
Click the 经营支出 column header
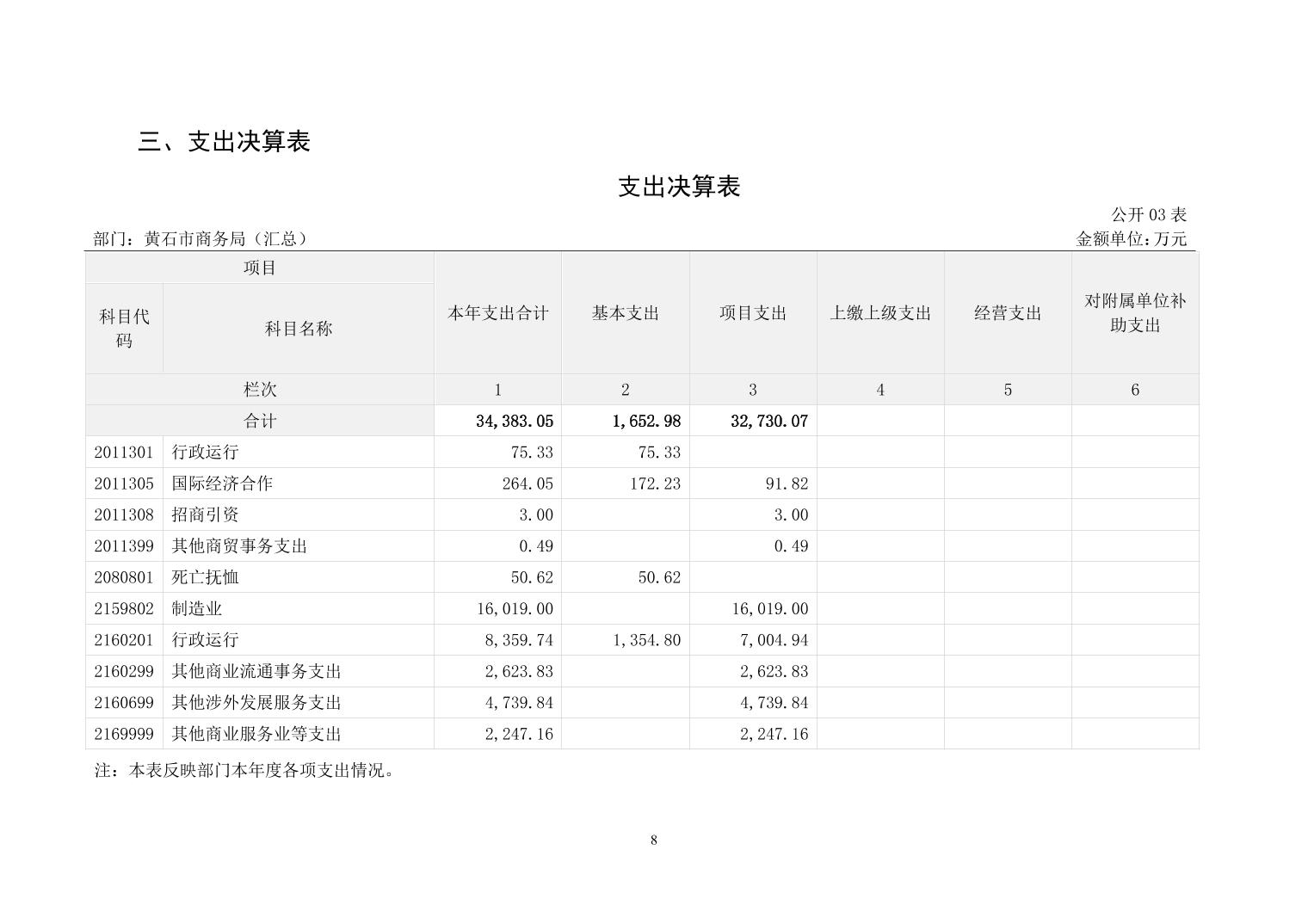pos(1007,313)
